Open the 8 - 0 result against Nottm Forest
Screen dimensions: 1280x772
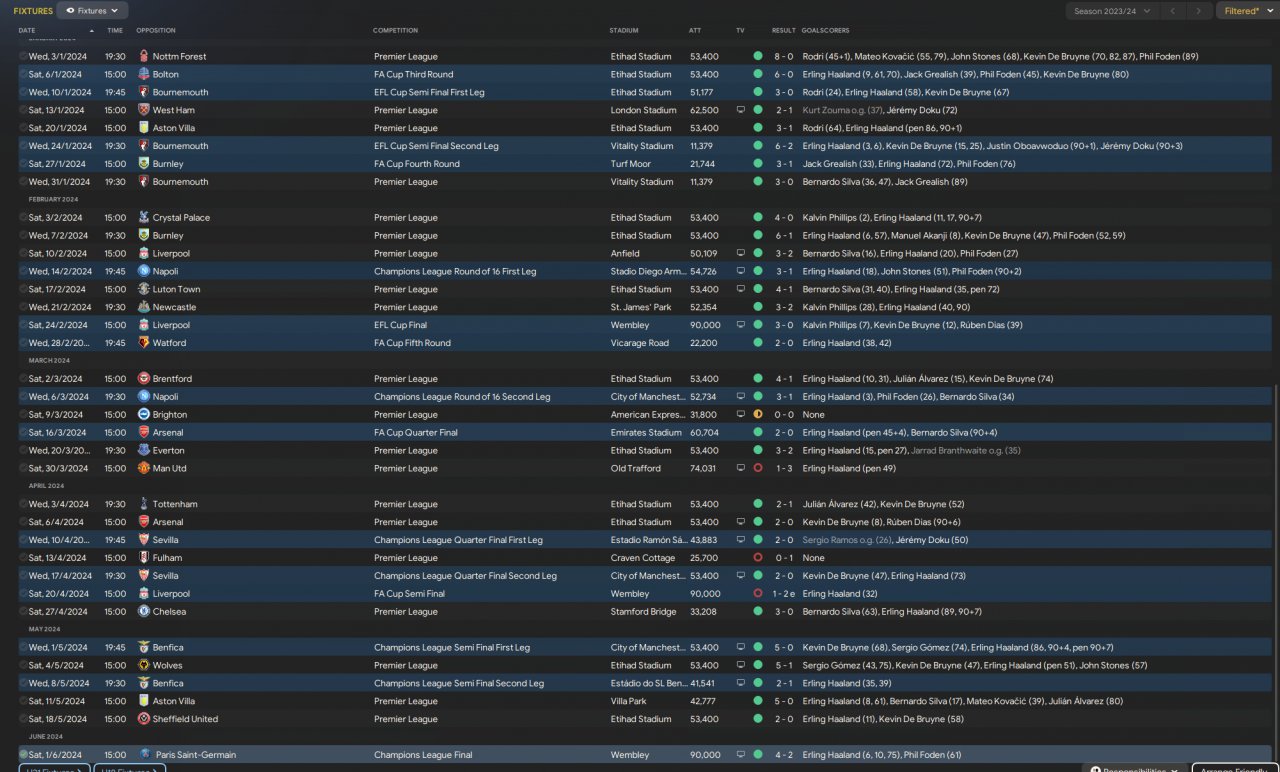point(784,57)
